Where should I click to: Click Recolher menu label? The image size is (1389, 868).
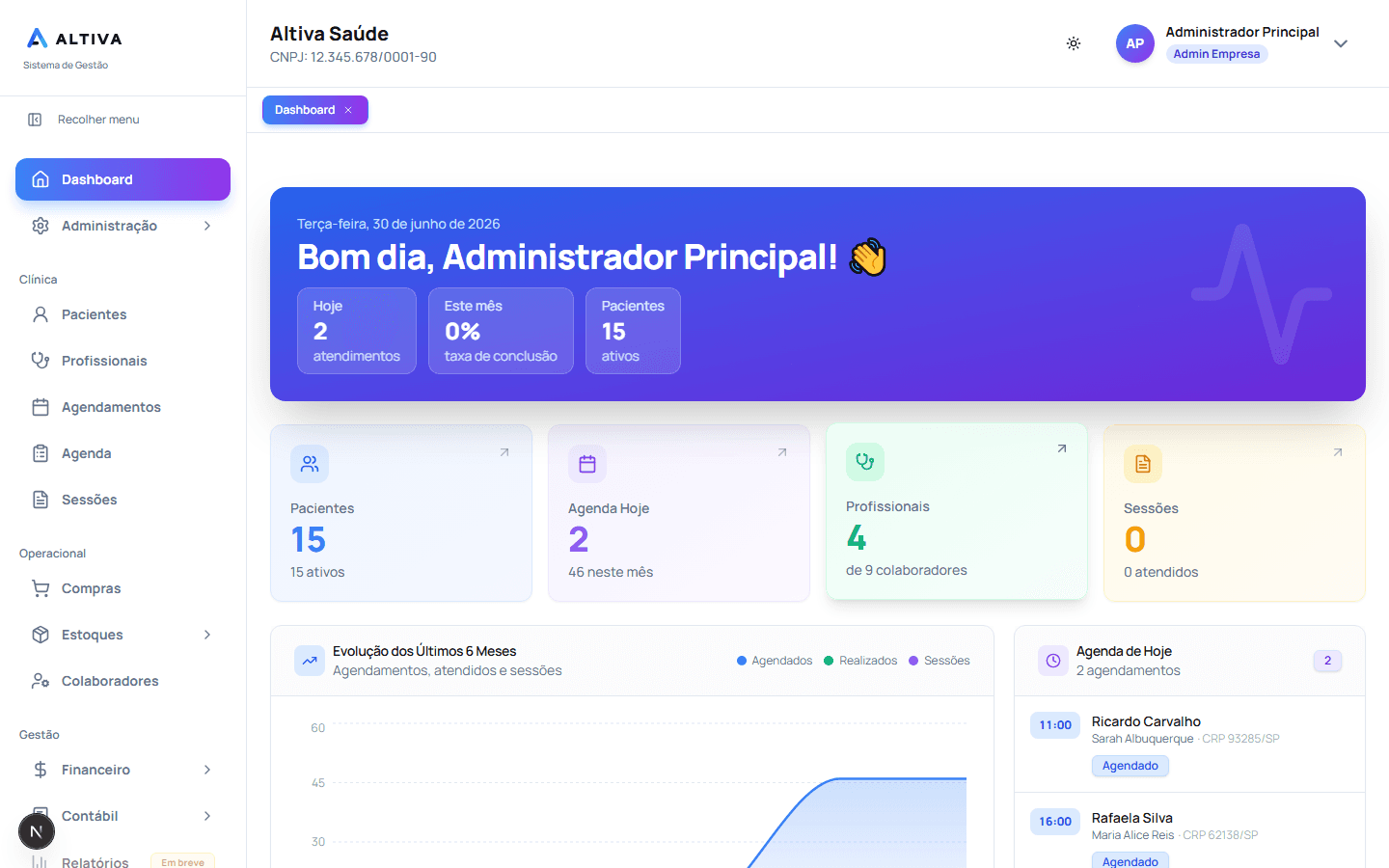(98, 120)
